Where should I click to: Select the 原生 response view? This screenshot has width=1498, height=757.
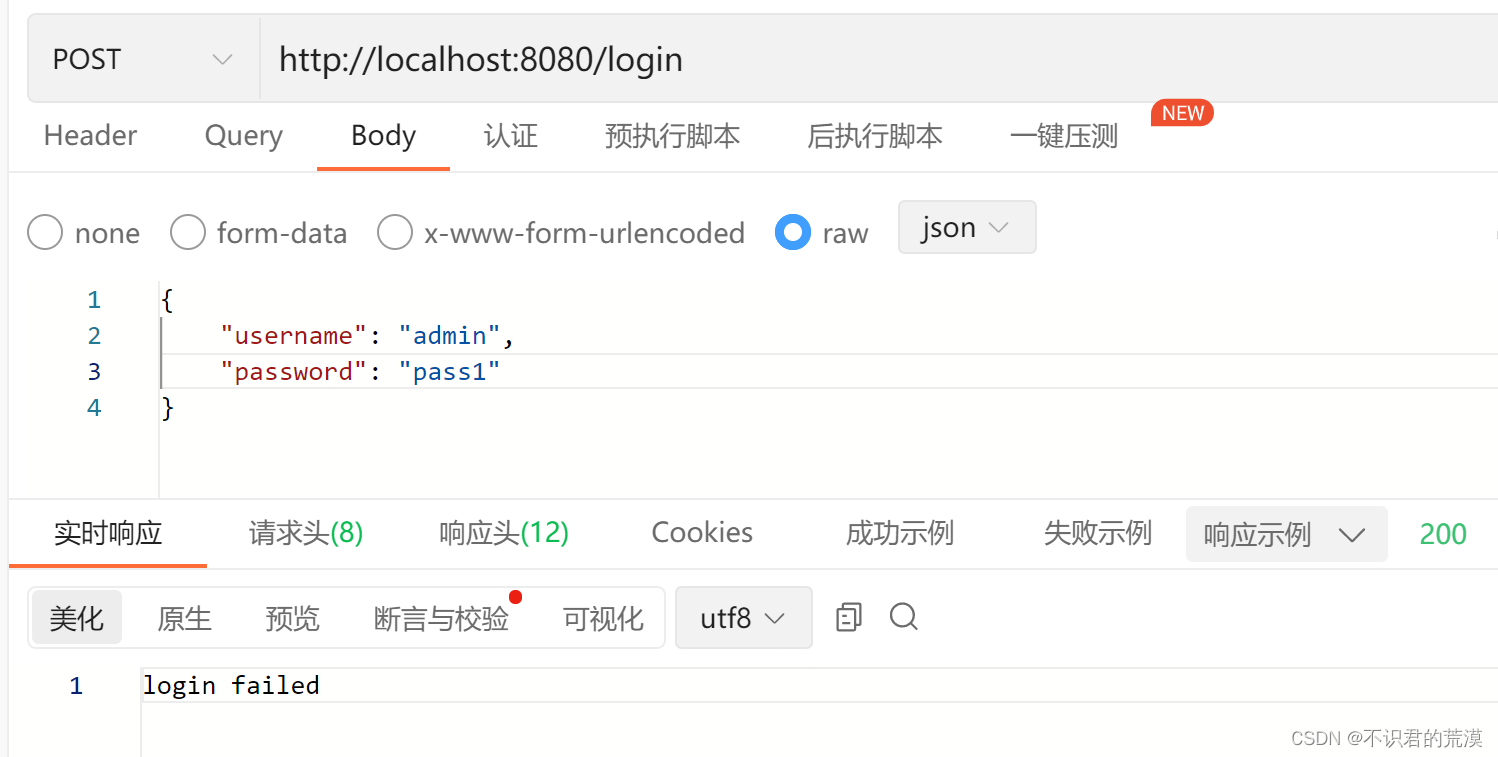click(x=185, y=618)
